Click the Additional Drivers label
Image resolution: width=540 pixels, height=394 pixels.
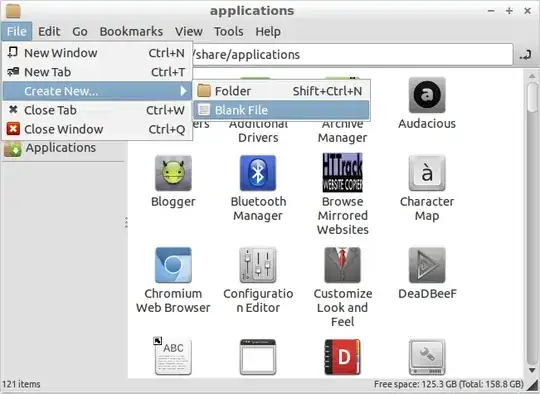(258, 131)
